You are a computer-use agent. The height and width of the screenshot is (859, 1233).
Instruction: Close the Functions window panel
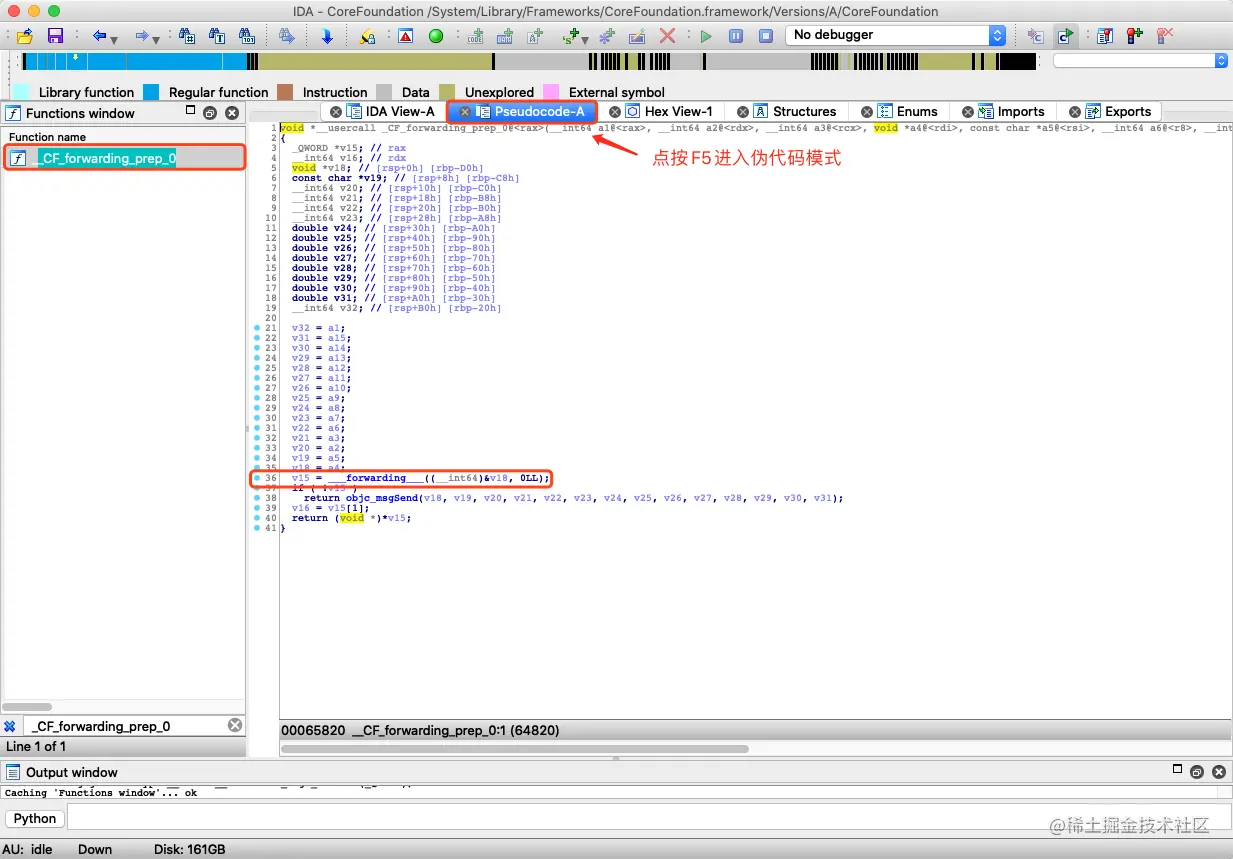[x=232, y=113]
